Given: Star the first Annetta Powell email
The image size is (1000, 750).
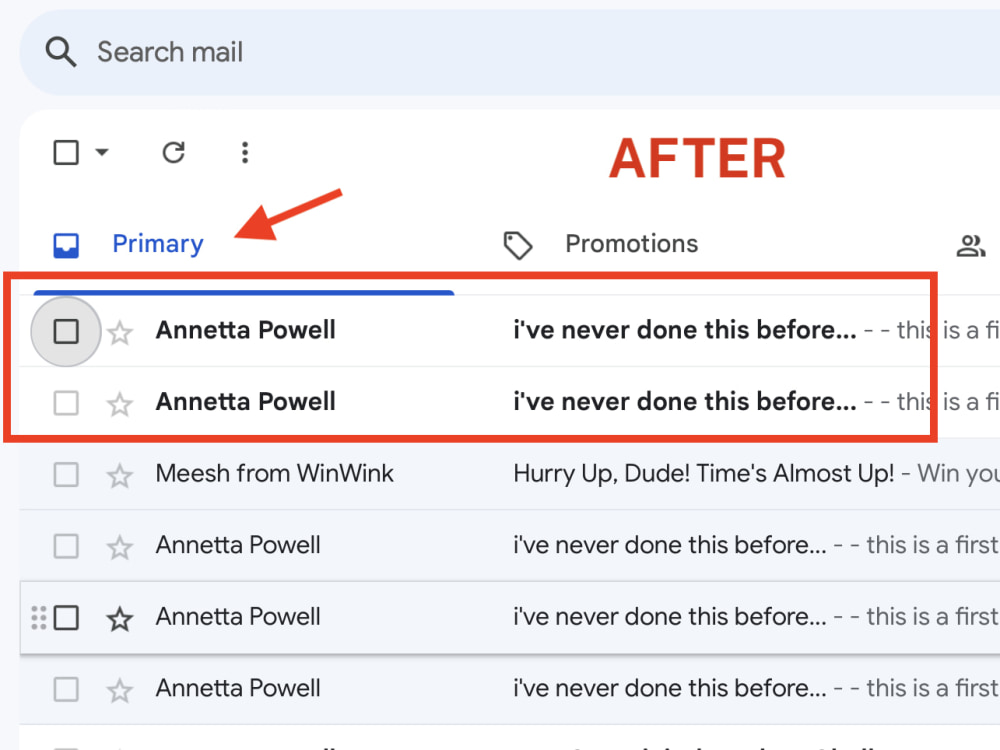Looking at the screenshot, I should 119,331.
